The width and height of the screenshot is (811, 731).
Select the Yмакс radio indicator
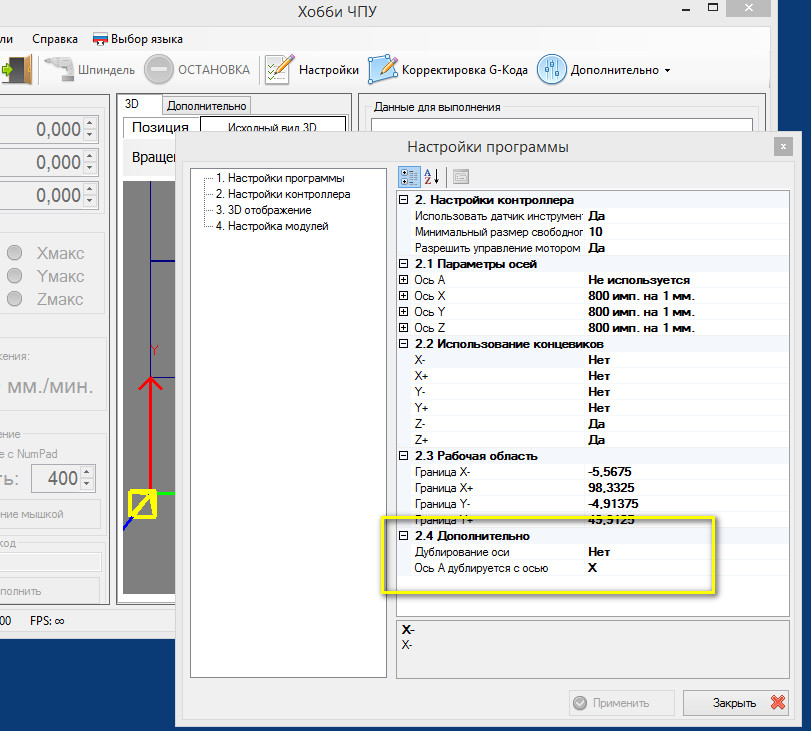pos(14,276)
